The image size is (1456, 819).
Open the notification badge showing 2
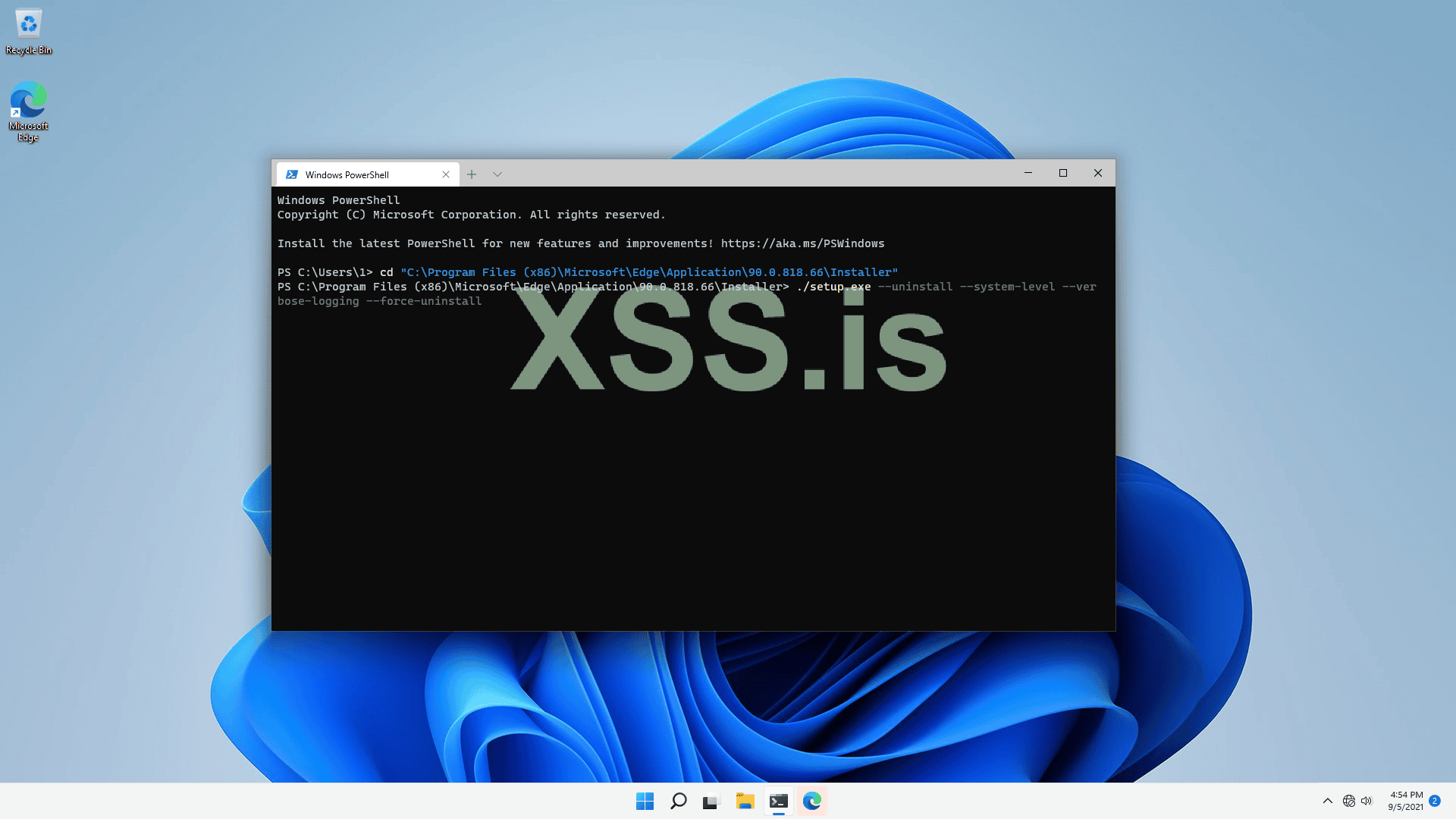[1435, 801]
